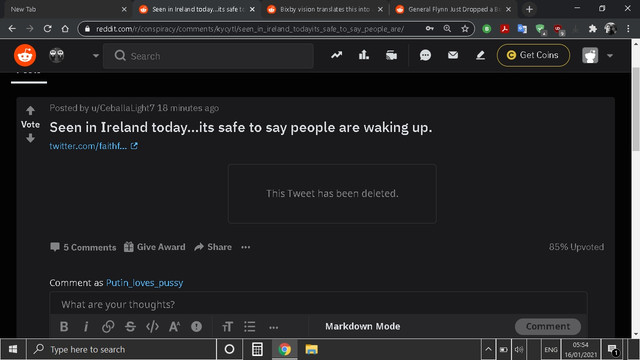Bookmark page with the star icon

(x=465, y=29)
